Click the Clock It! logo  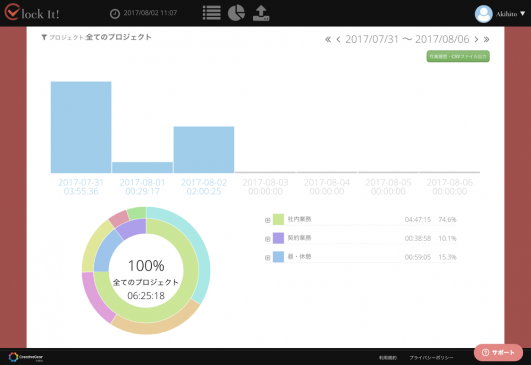(x=32, y=12)
